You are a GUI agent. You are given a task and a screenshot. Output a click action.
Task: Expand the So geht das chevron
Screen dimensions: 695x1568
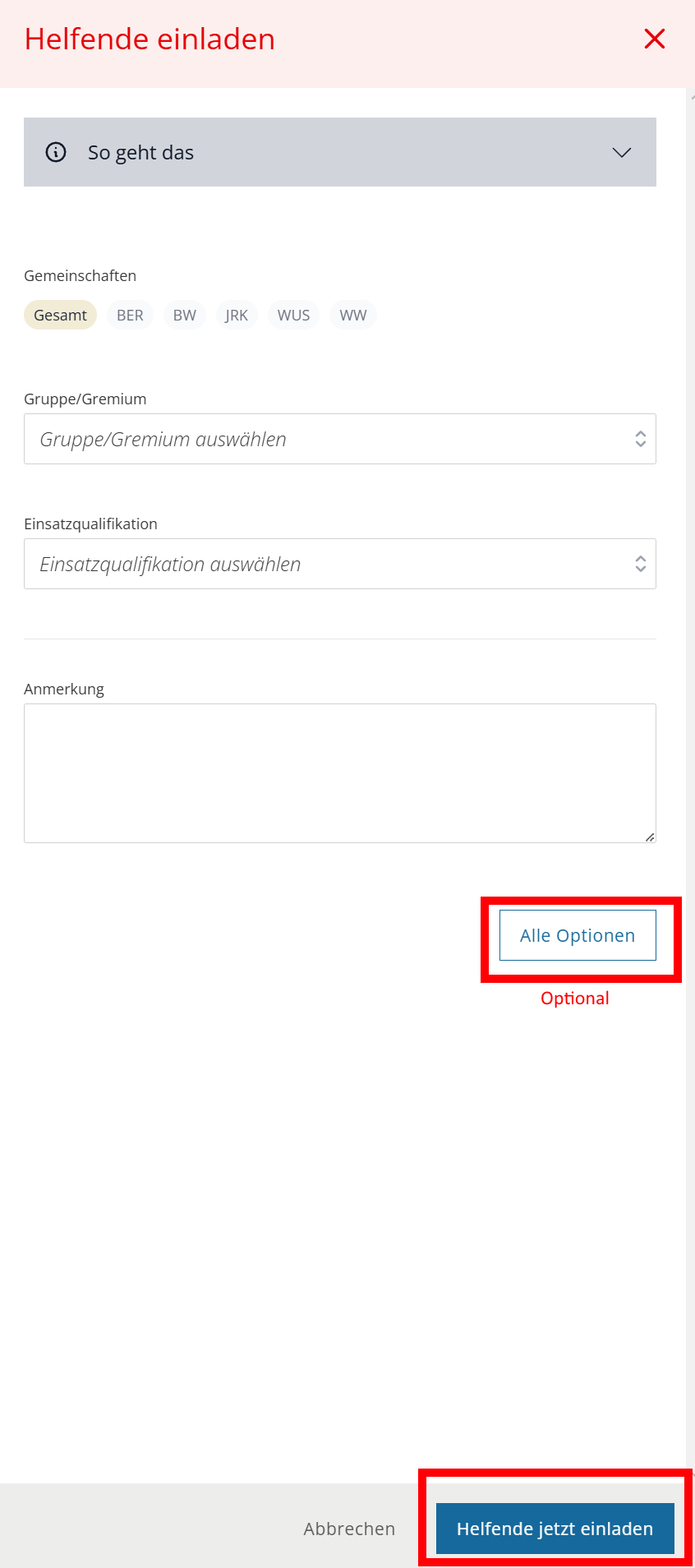622,153
